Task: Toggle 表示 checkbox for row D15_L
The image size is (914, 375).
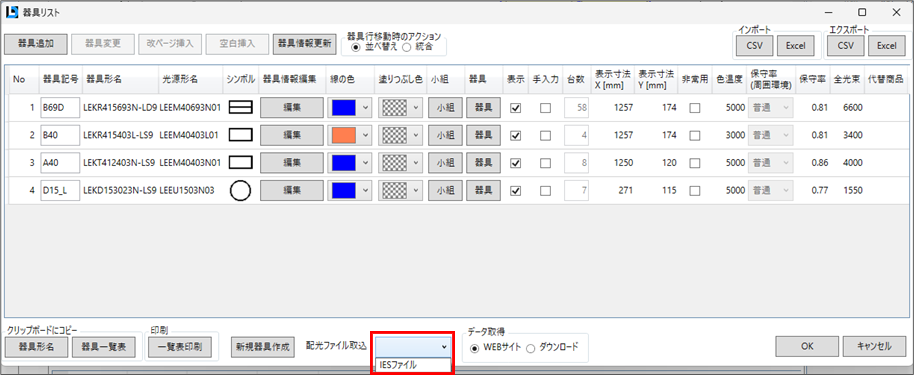Action: pyautogui.click(x=515, y=191)
